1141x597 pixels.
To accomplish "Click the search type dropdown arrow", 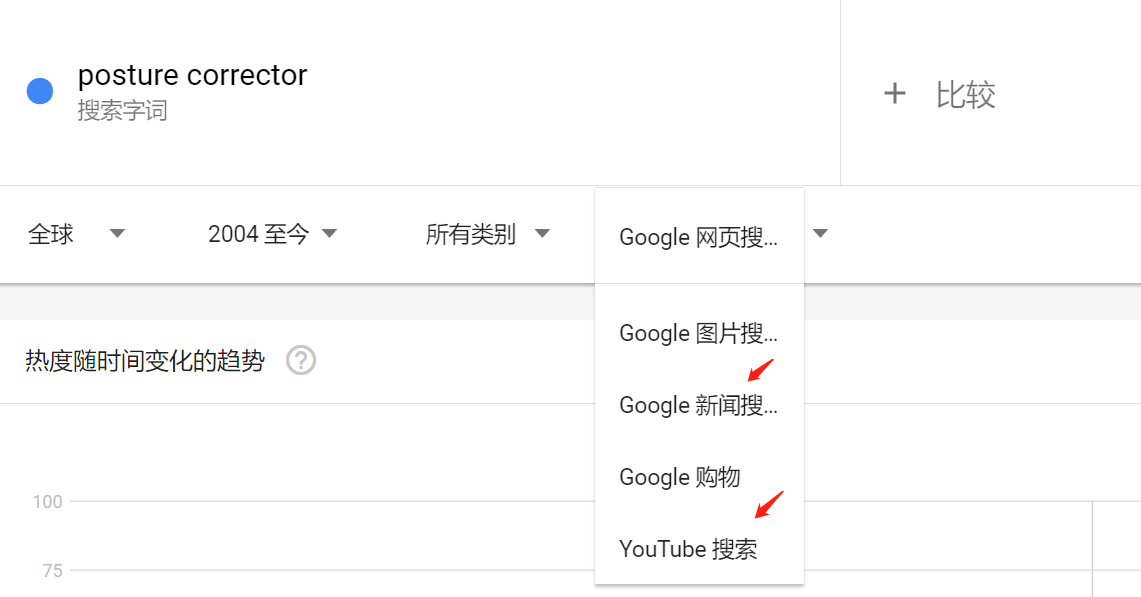I will [820, 231].
